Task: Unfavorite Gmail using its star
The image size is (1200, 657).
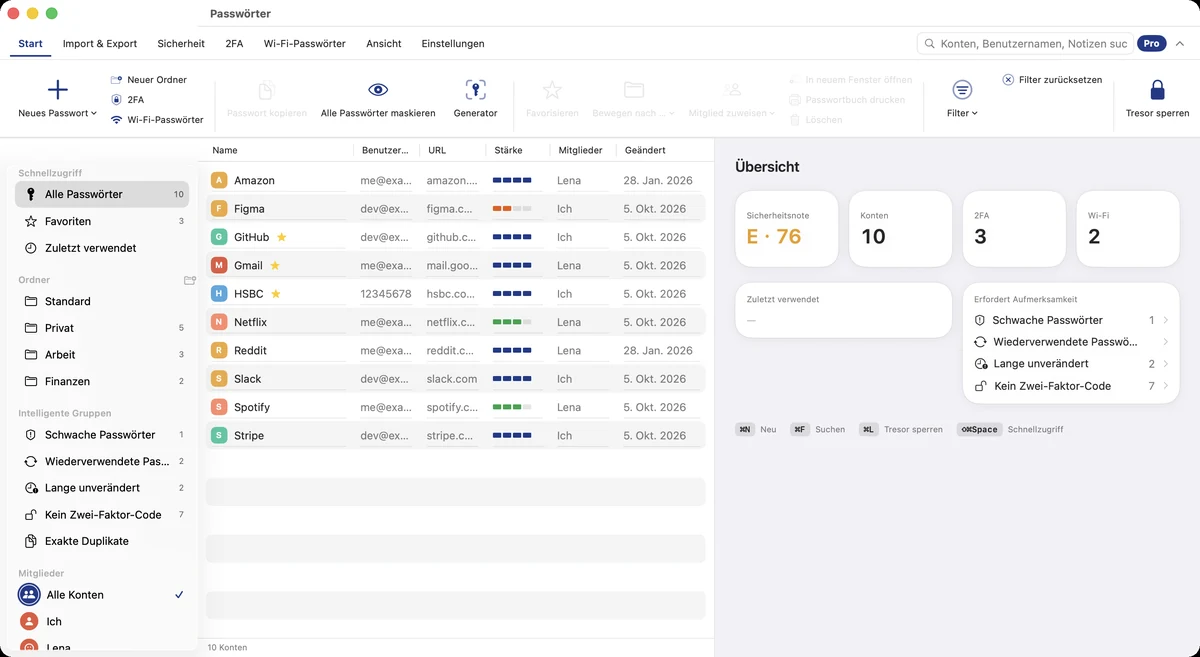Action: [275, 265]
